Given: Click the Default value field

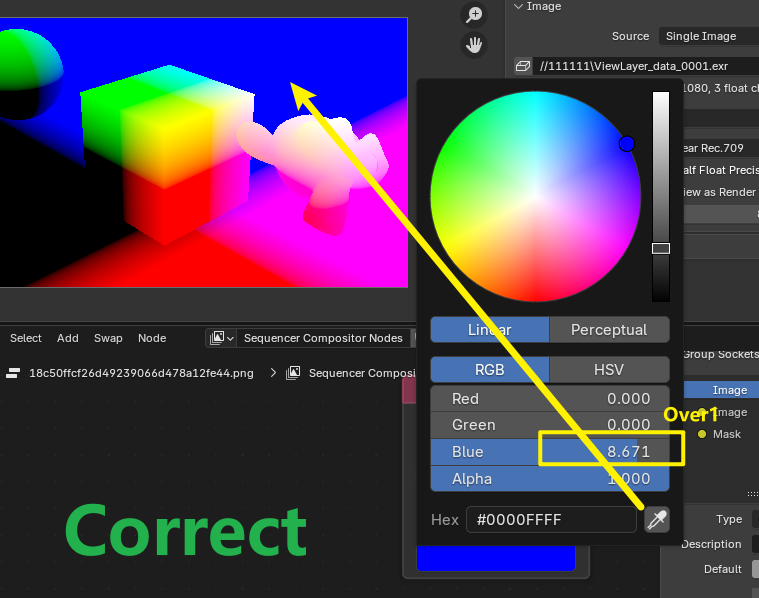Looking at the screenshot, I should coord(755,569).
